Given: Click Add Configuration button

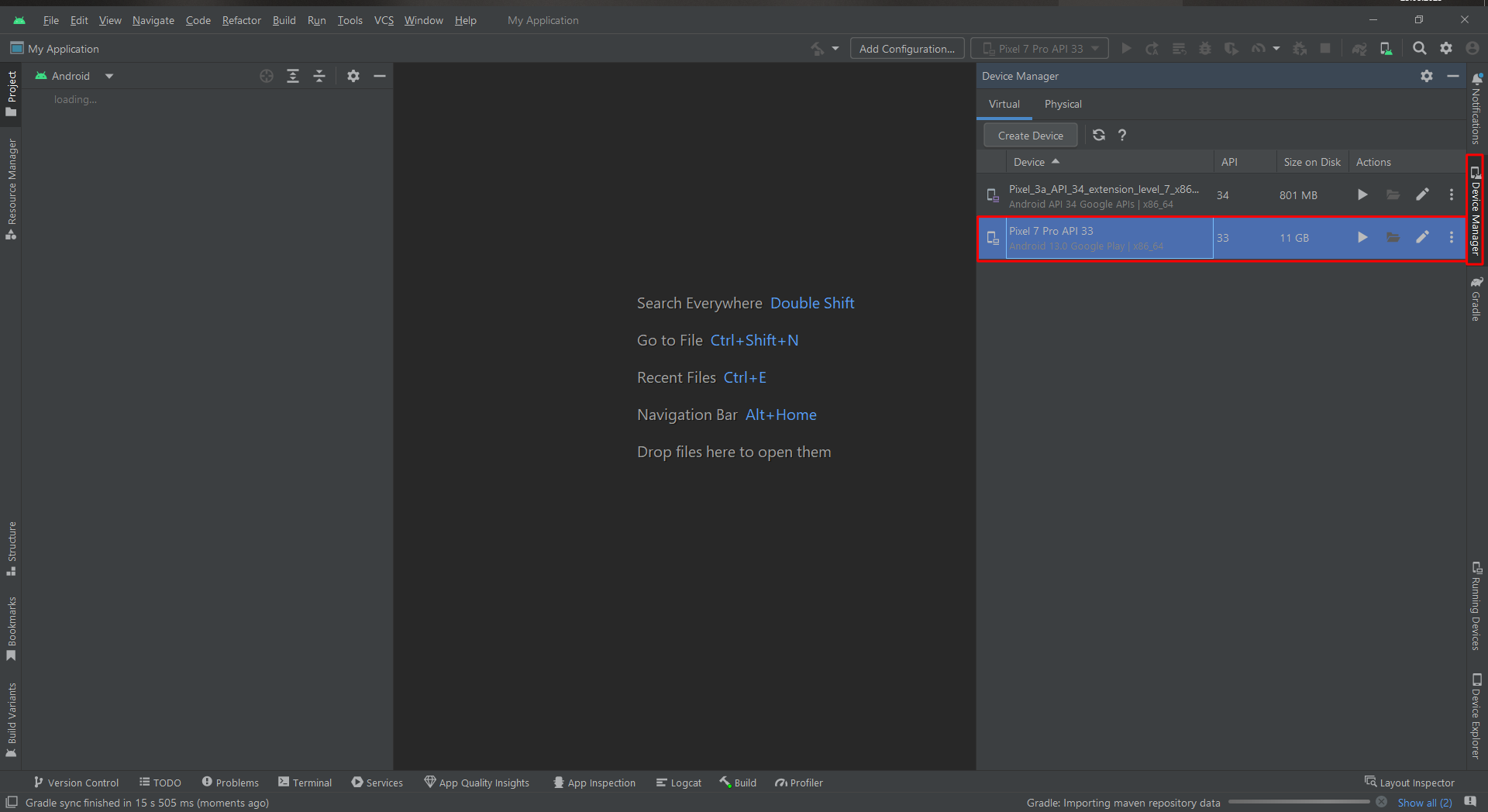Looking at the screenshot, I should [907, 49].
